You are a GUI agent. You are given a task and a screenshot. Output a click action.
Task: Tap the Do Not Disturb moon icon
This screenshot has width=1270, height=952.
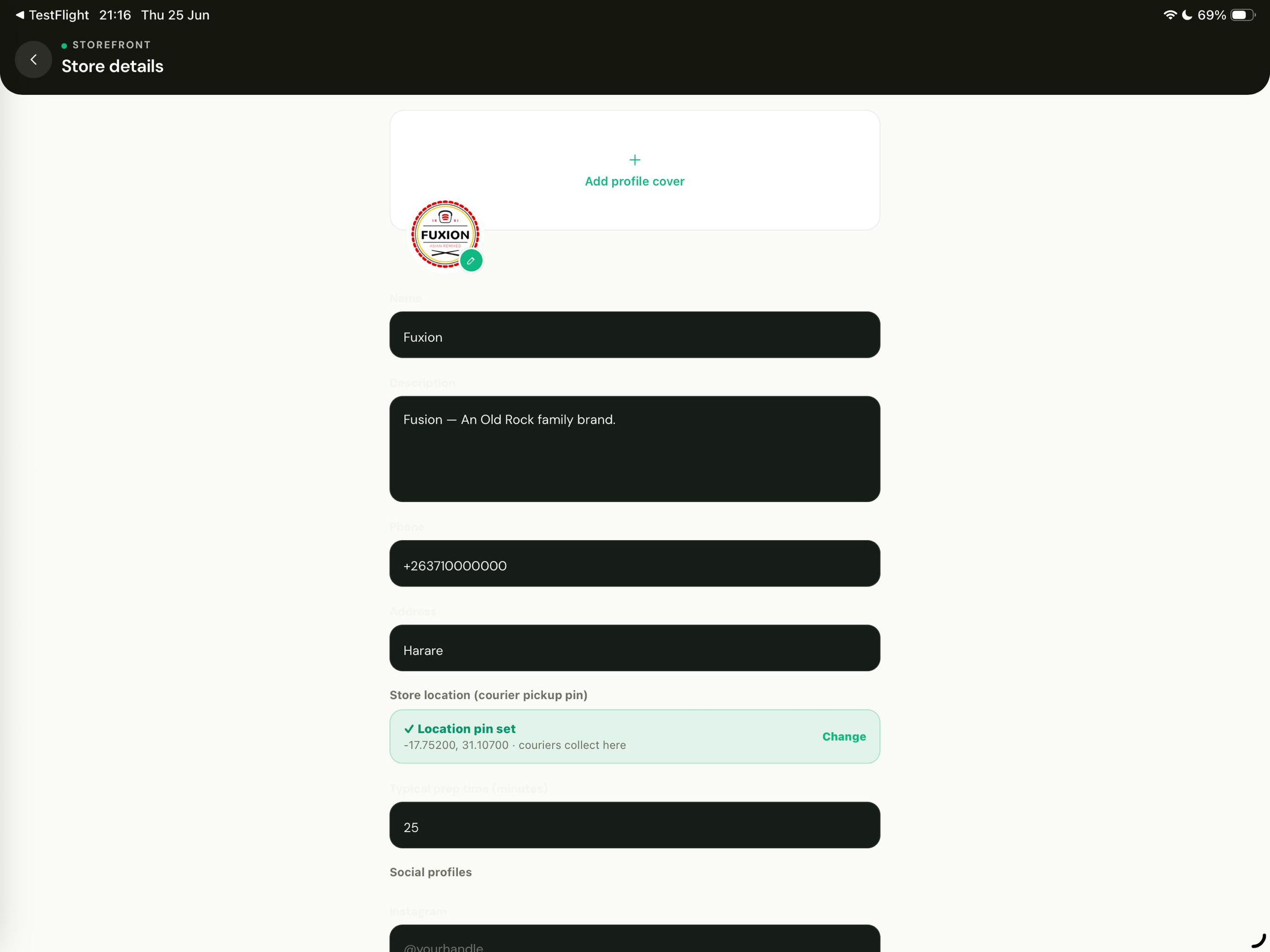tap(1187, 15)
